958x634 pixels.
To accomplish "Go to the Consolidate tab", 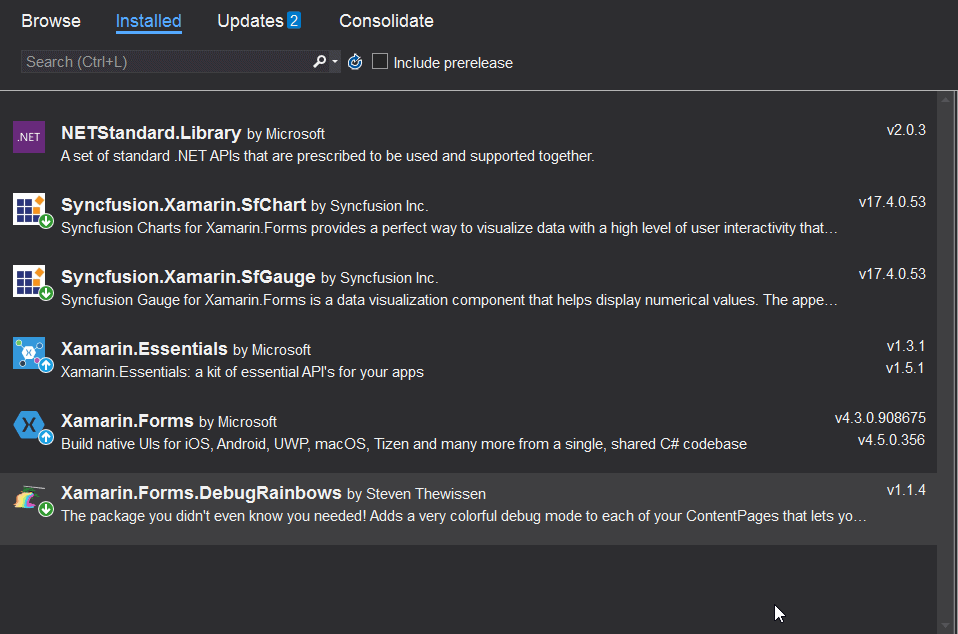I will 386,21.
